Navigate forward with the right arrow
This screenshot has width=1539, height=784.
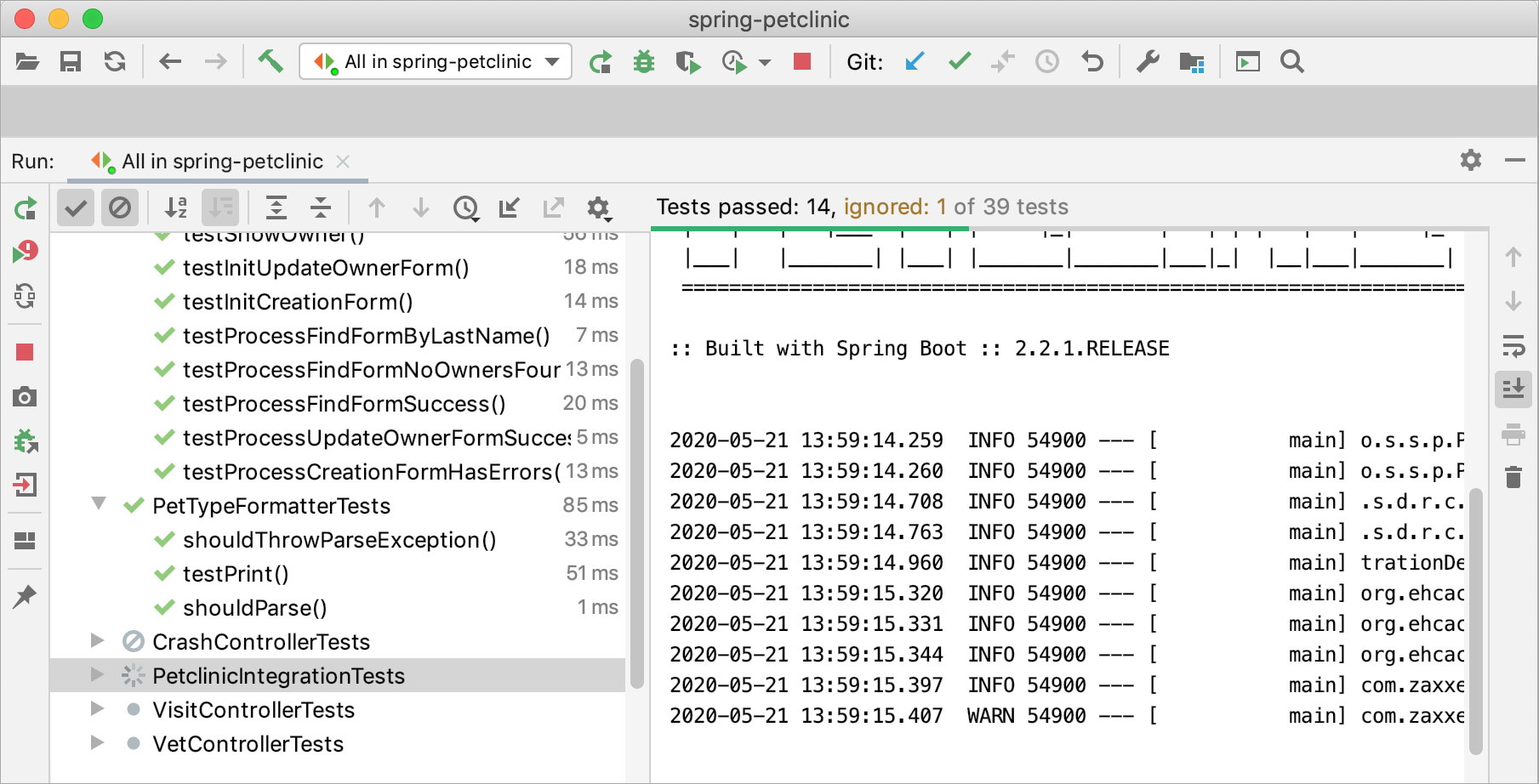215,61
